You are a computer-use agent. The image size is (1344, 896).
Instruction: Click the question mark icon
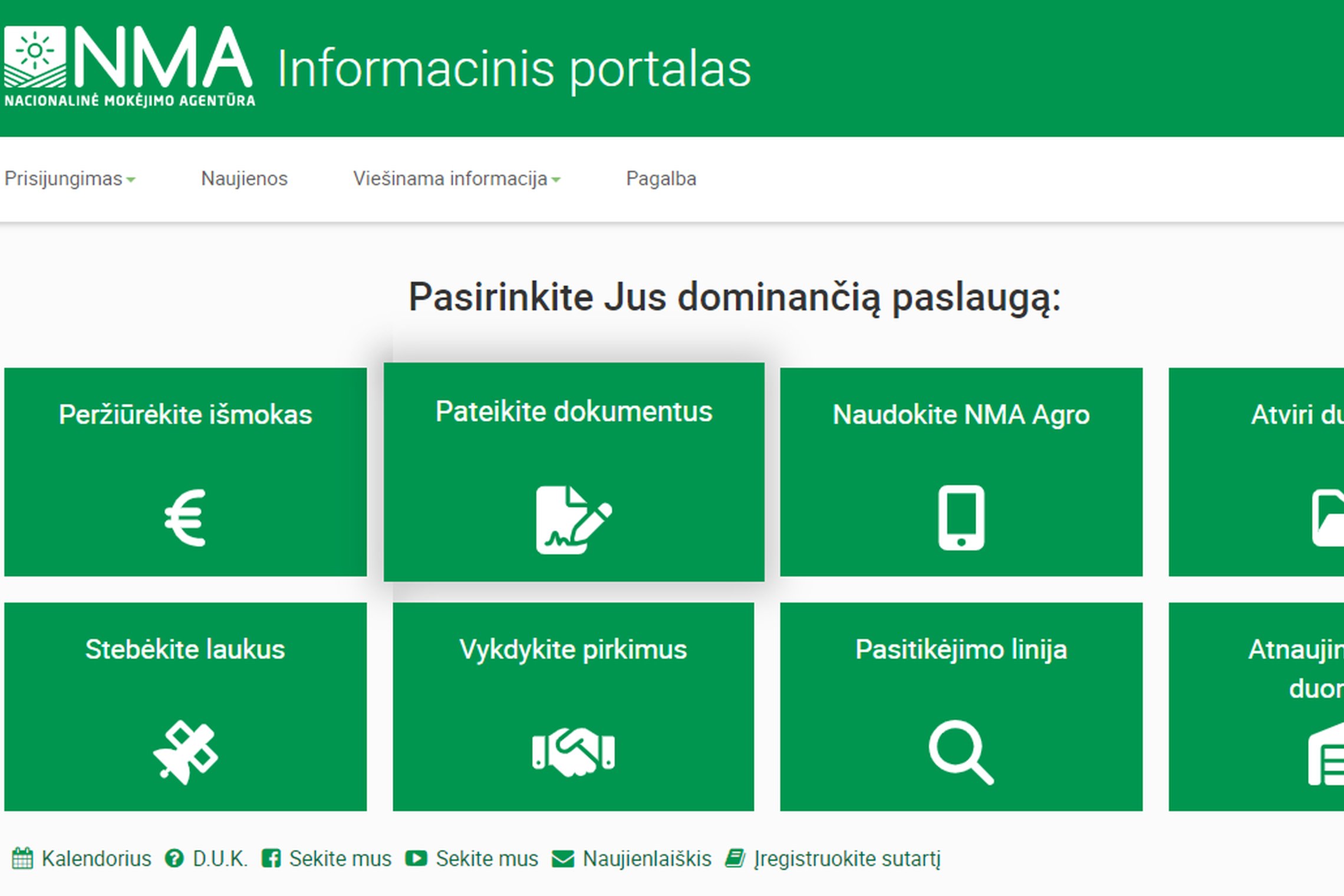point(174,858)
